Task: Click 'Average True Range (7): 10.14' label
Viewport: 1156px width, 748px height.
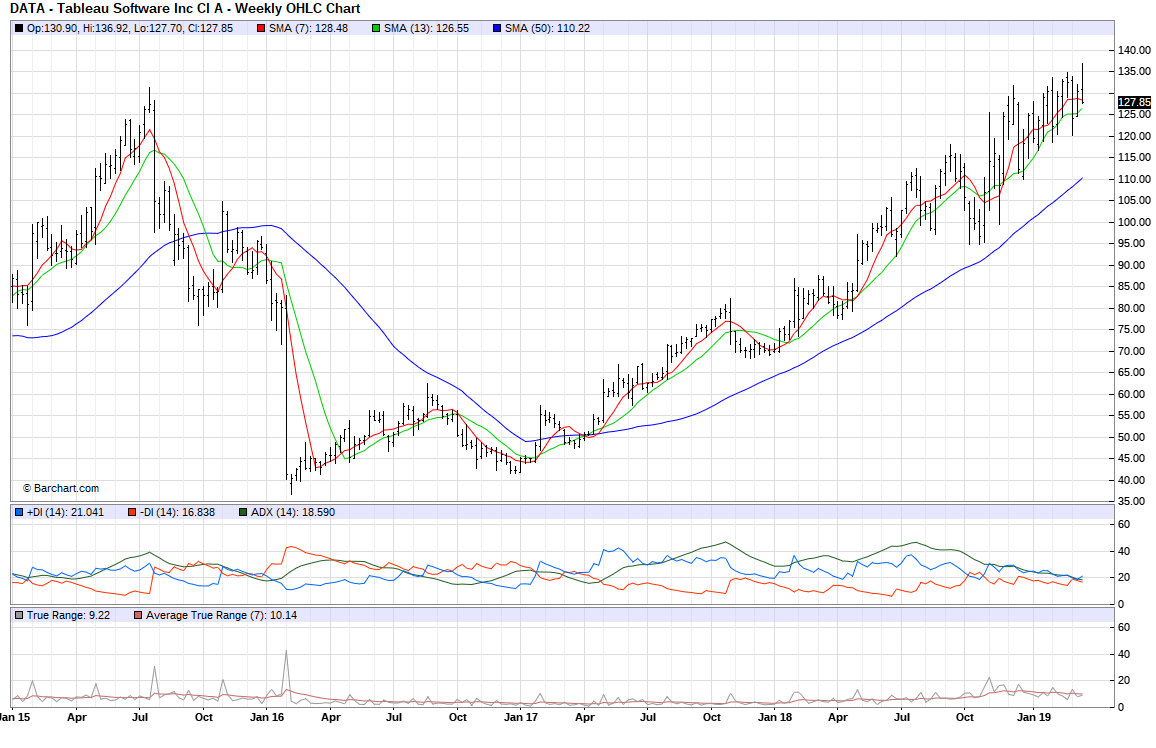Action: 221,615
